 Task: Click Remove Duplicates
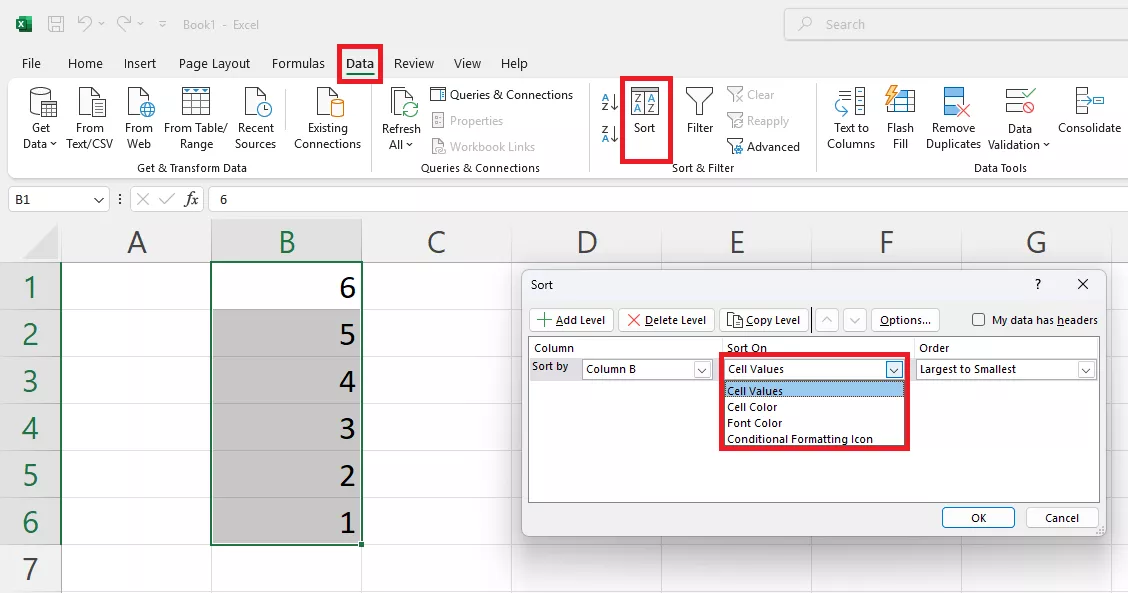pos(953,118)
